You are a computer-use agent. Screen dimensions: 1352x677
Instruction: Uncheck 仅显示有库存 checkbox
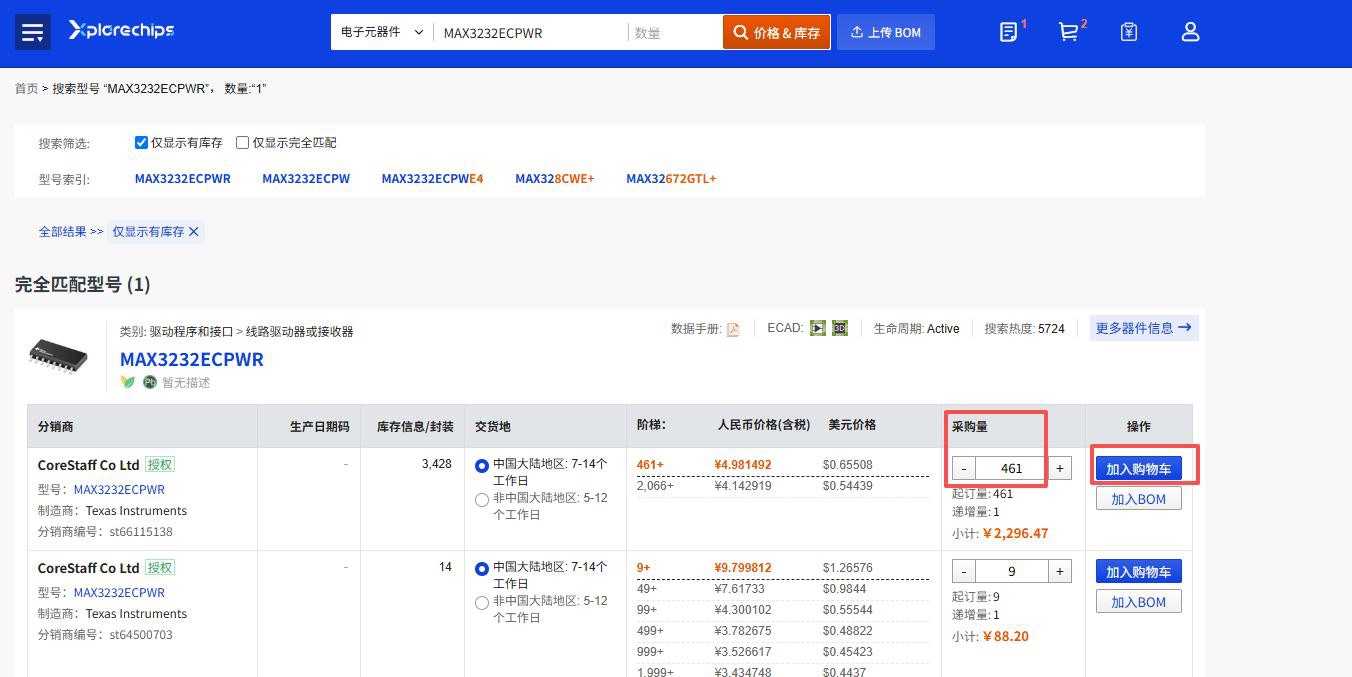[x=141, y=142]
